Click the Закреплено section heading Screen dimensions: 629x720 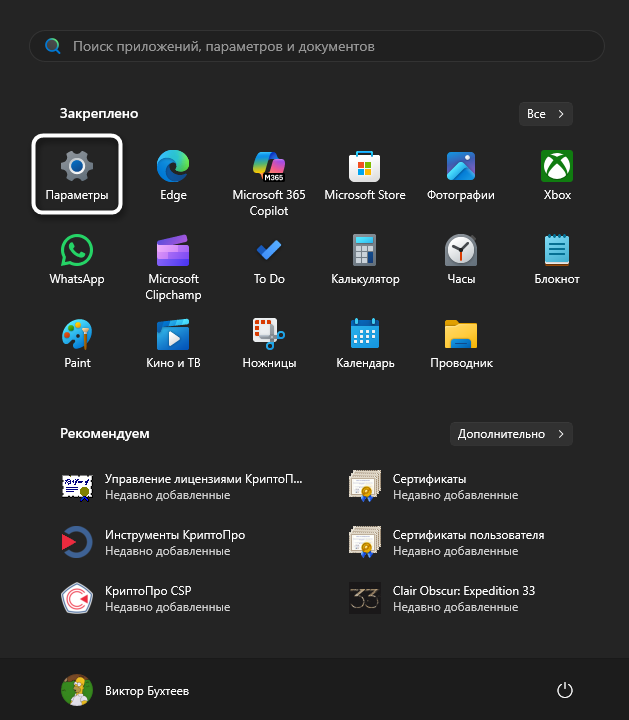[99, 113]
